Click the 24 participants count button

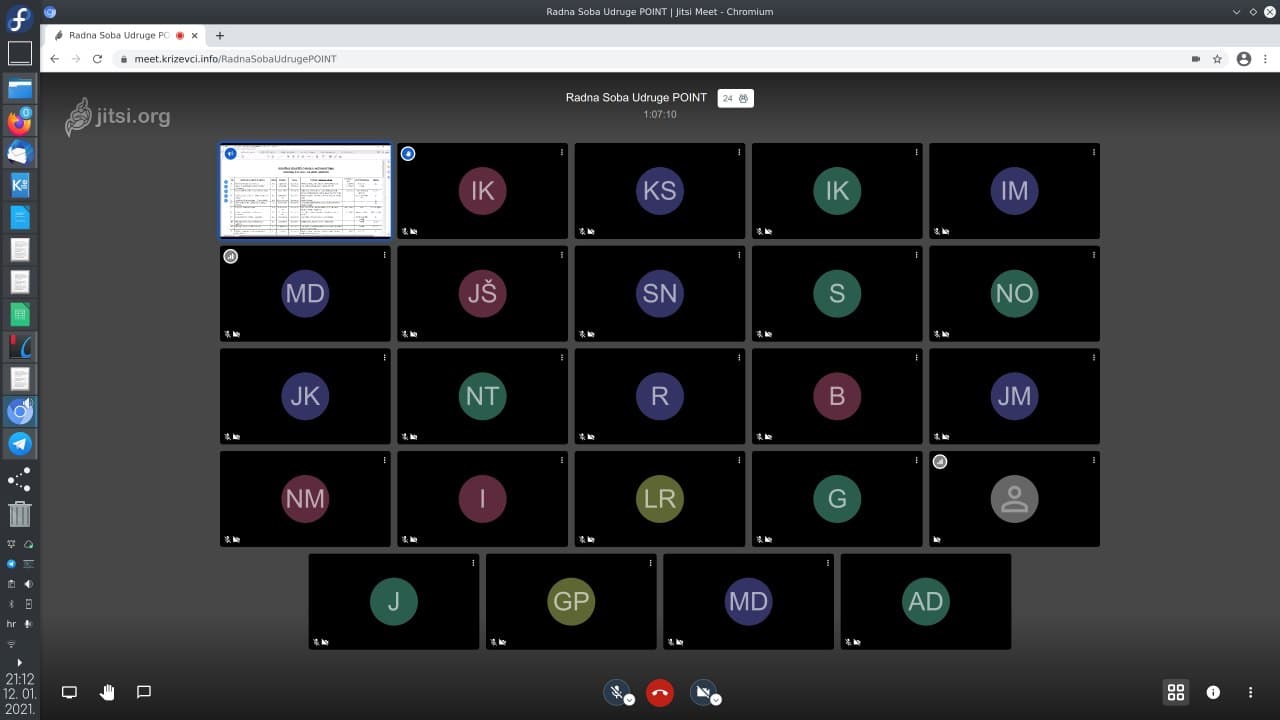[735, 98]
